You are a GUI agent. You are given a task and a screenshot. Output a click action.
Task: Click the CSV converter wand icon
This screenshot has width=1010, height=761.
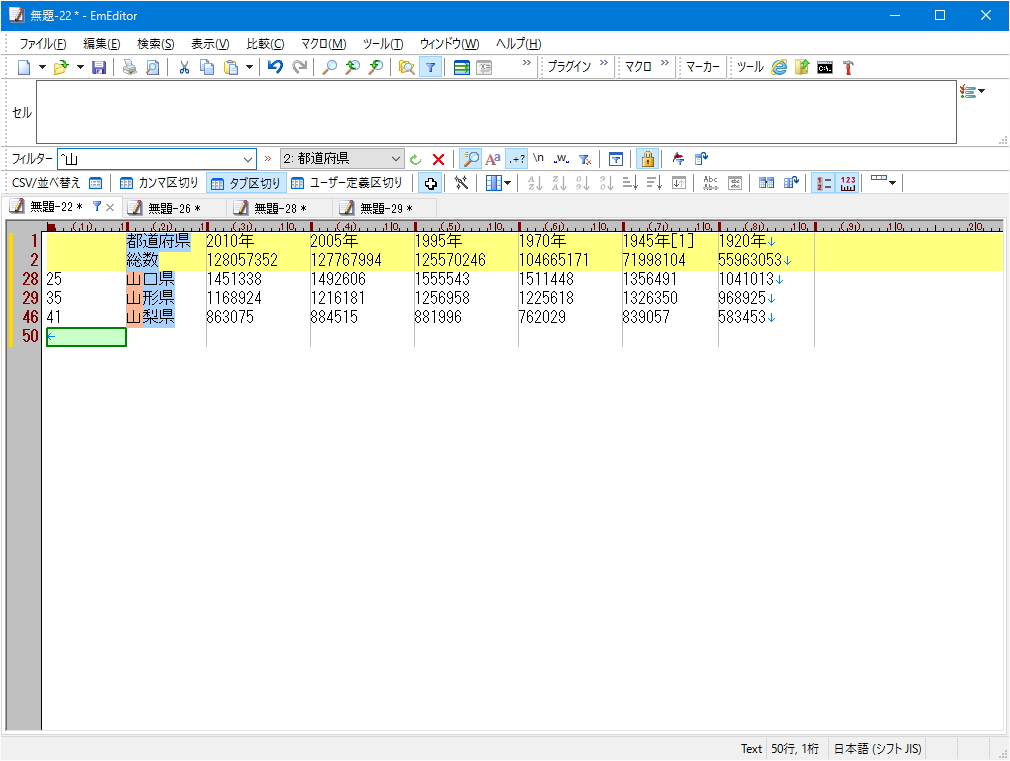(461, 183)
